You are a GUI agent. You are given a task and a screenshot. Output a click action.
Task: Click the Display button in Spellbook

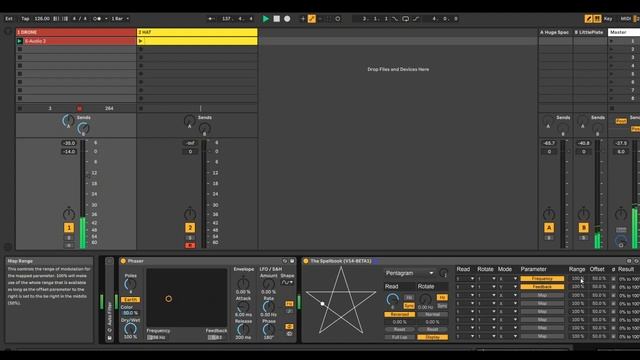click(433, 337)
